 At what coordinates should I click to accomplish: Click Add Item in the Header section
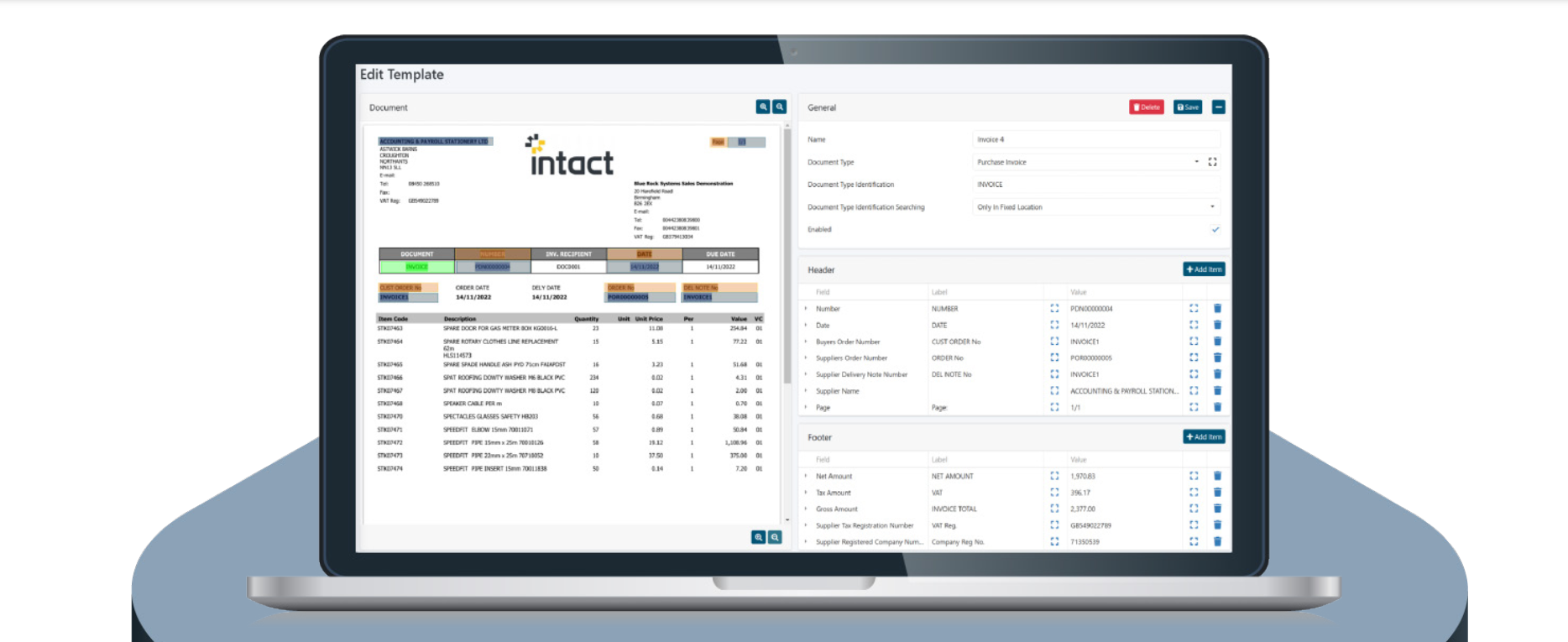[1203, 269]
